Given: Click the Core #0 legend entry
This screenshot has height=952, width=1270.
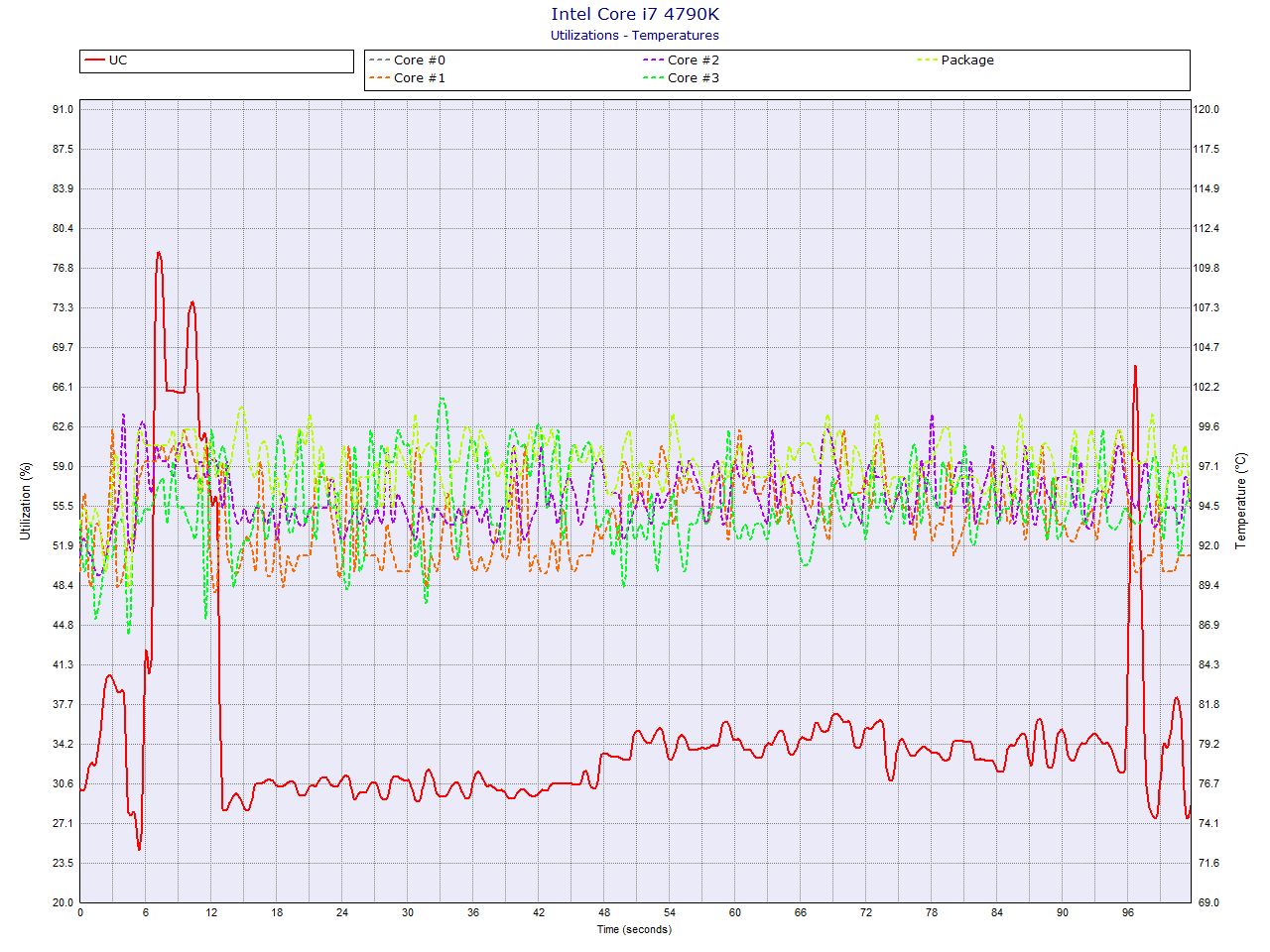Looking at the screenshot, I should point(408,60).
